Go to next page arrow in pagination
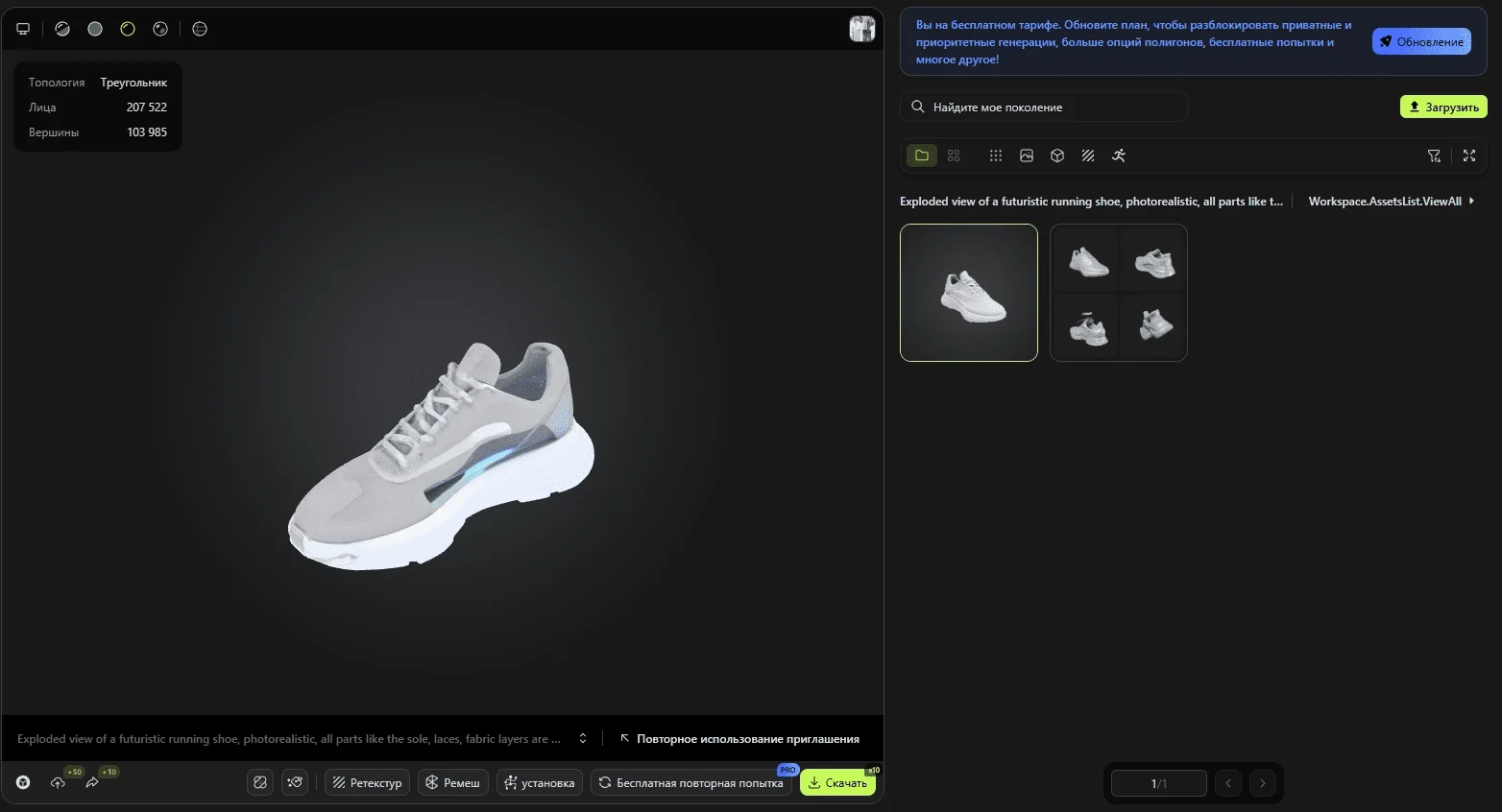1502x812 pixels. (x=1263, y=783)
